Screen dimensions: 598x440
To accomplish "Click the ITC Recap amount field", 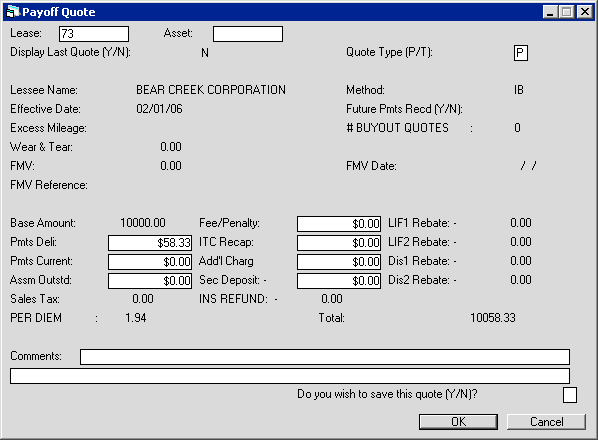I will [339, 243].
